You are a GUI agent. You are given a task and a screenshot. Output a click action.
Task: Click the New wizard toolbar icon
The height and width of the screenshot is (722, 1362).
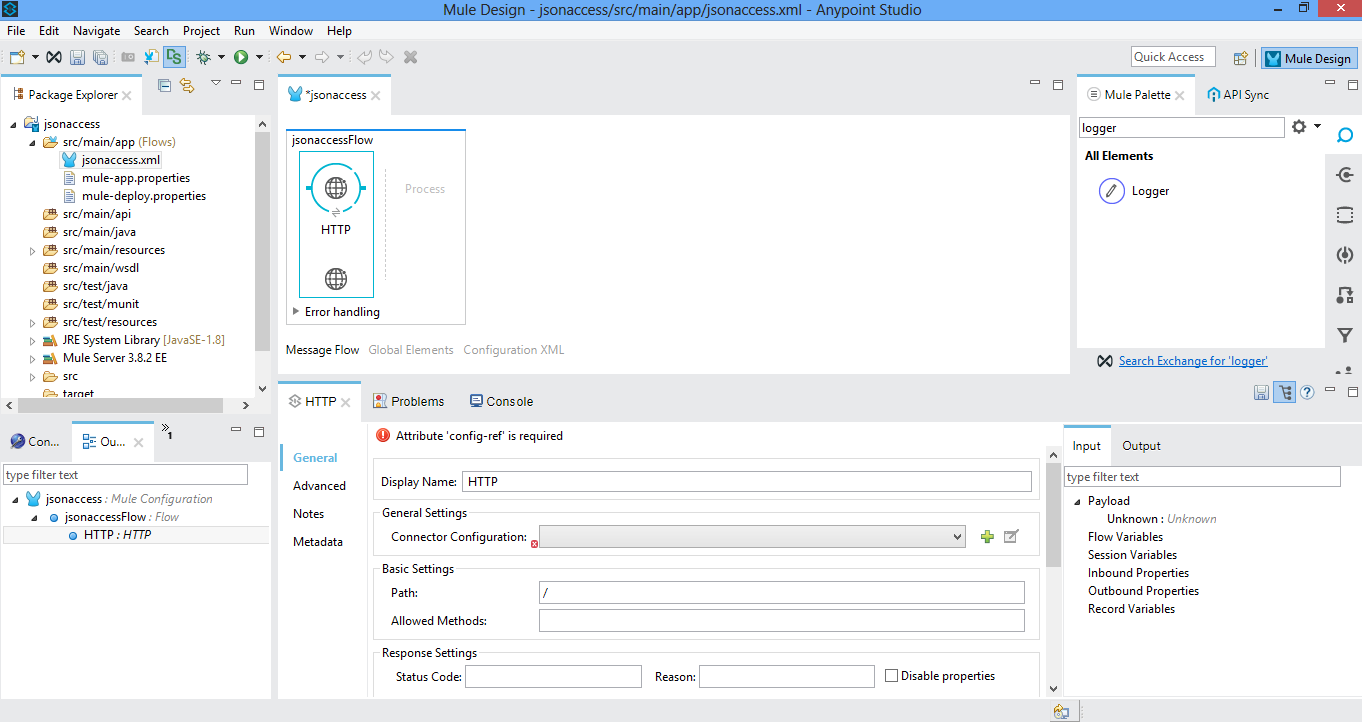[17, 57]
